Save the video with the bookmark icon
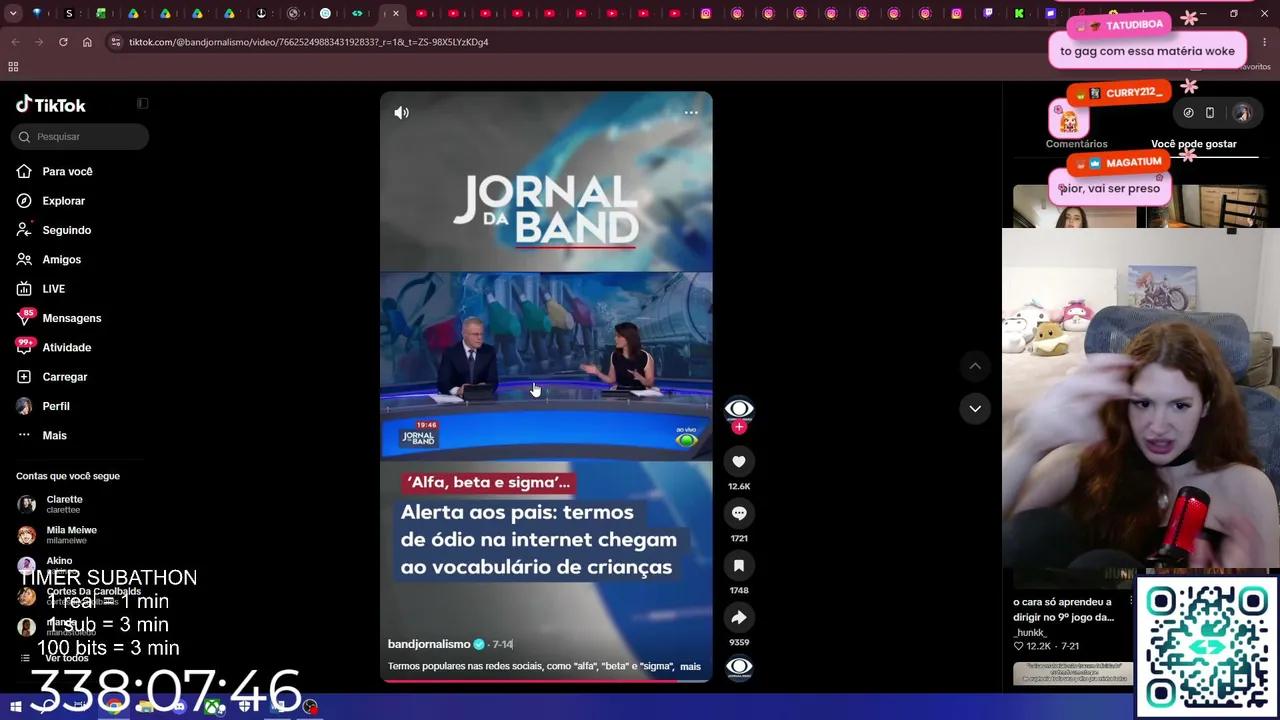 click(x=739, y=565)
